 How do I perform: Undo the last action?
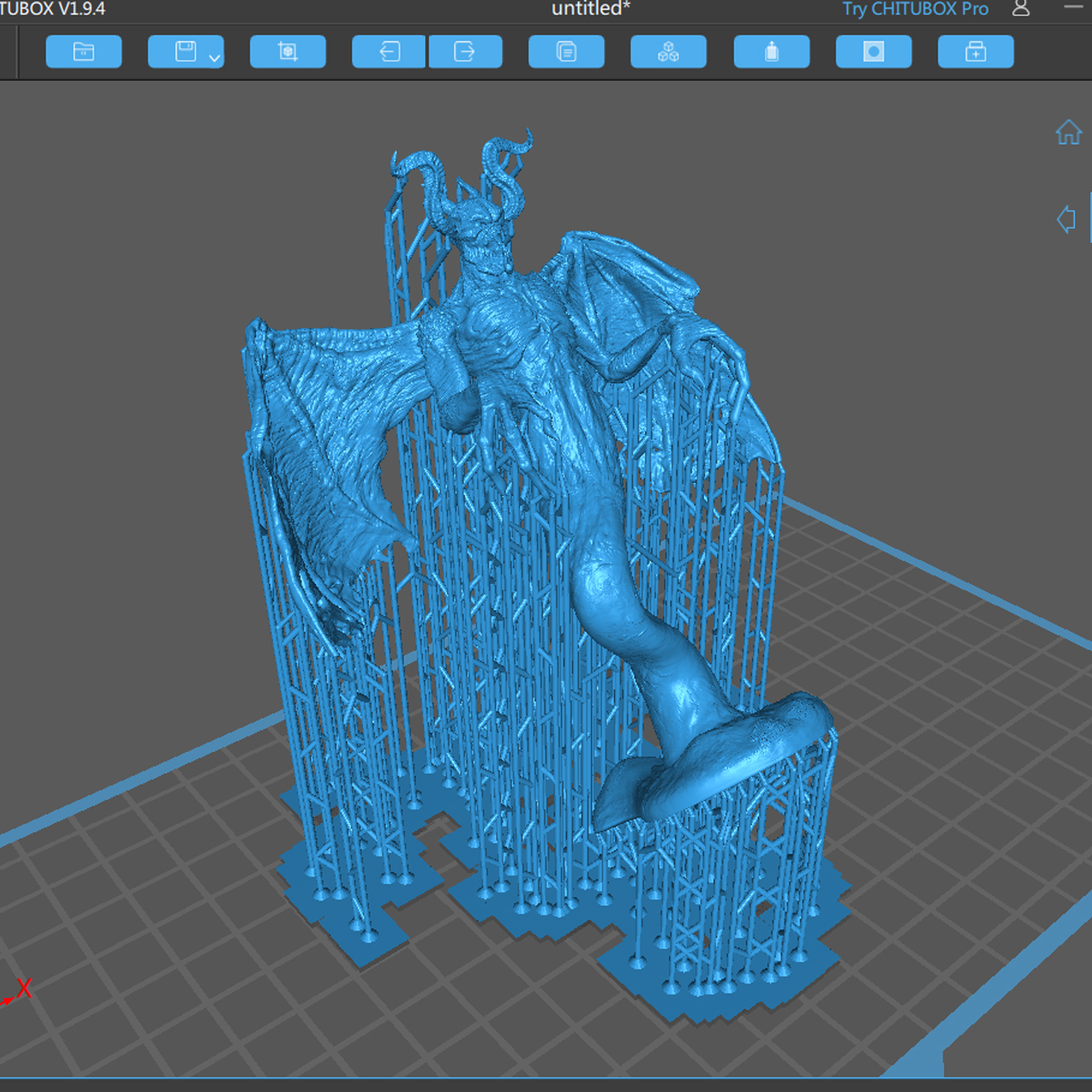[389, 52]
